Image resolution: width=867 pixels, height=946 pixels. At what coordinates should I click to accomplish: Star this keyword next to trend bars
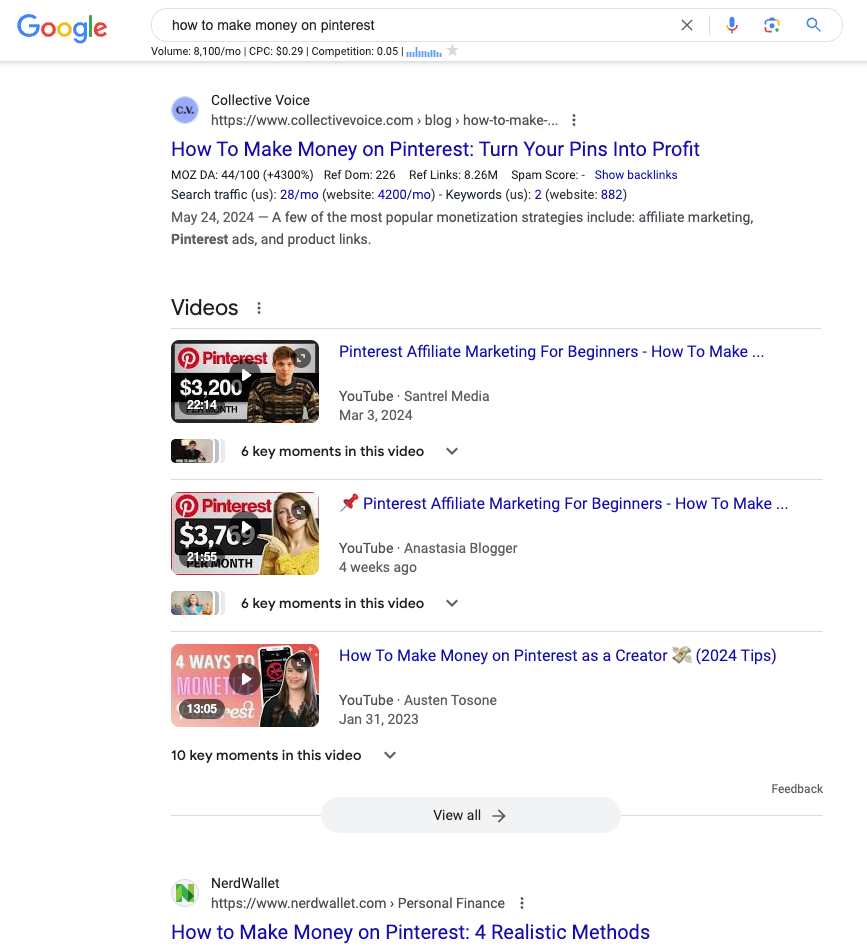(x=453, y=51)
